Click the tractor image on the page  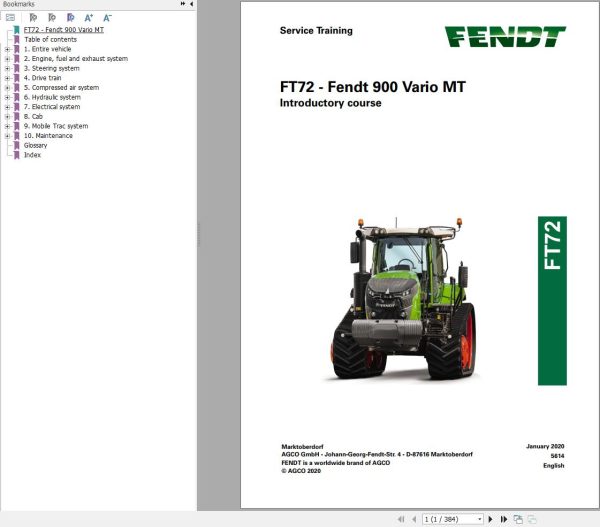point(402,299)
